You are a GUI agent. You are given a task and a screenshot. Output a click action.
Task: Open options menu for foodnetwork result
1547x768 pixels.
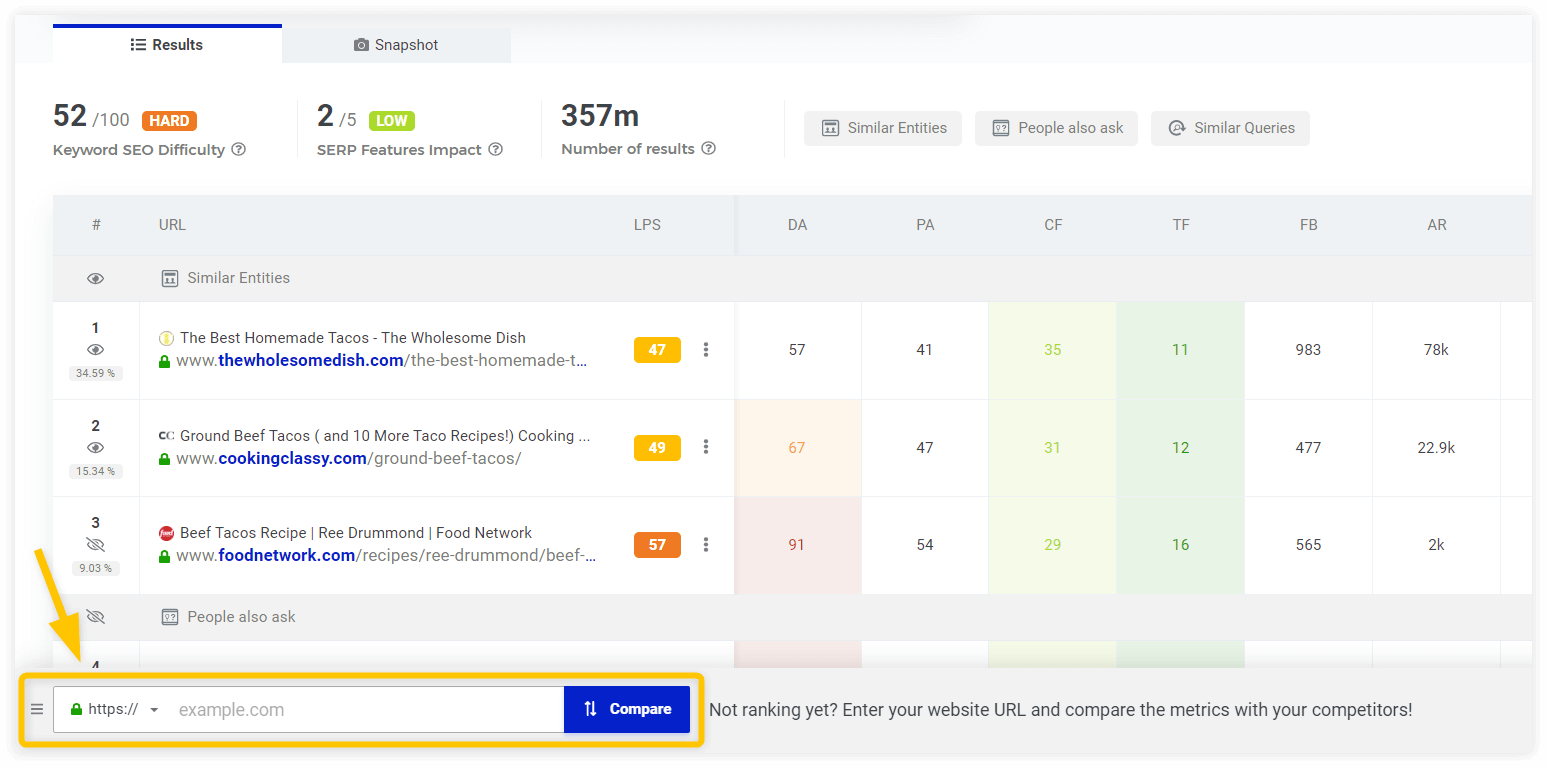706,545
